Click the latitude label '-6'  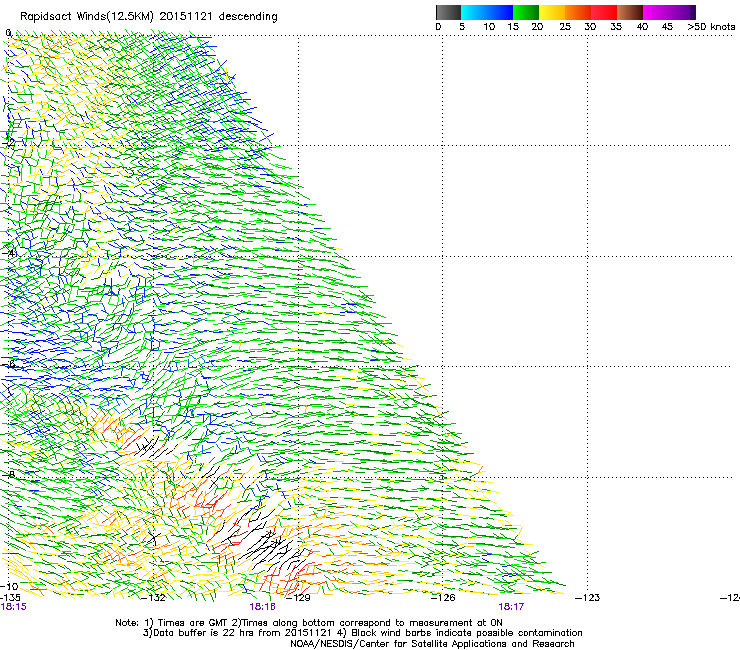8,363
